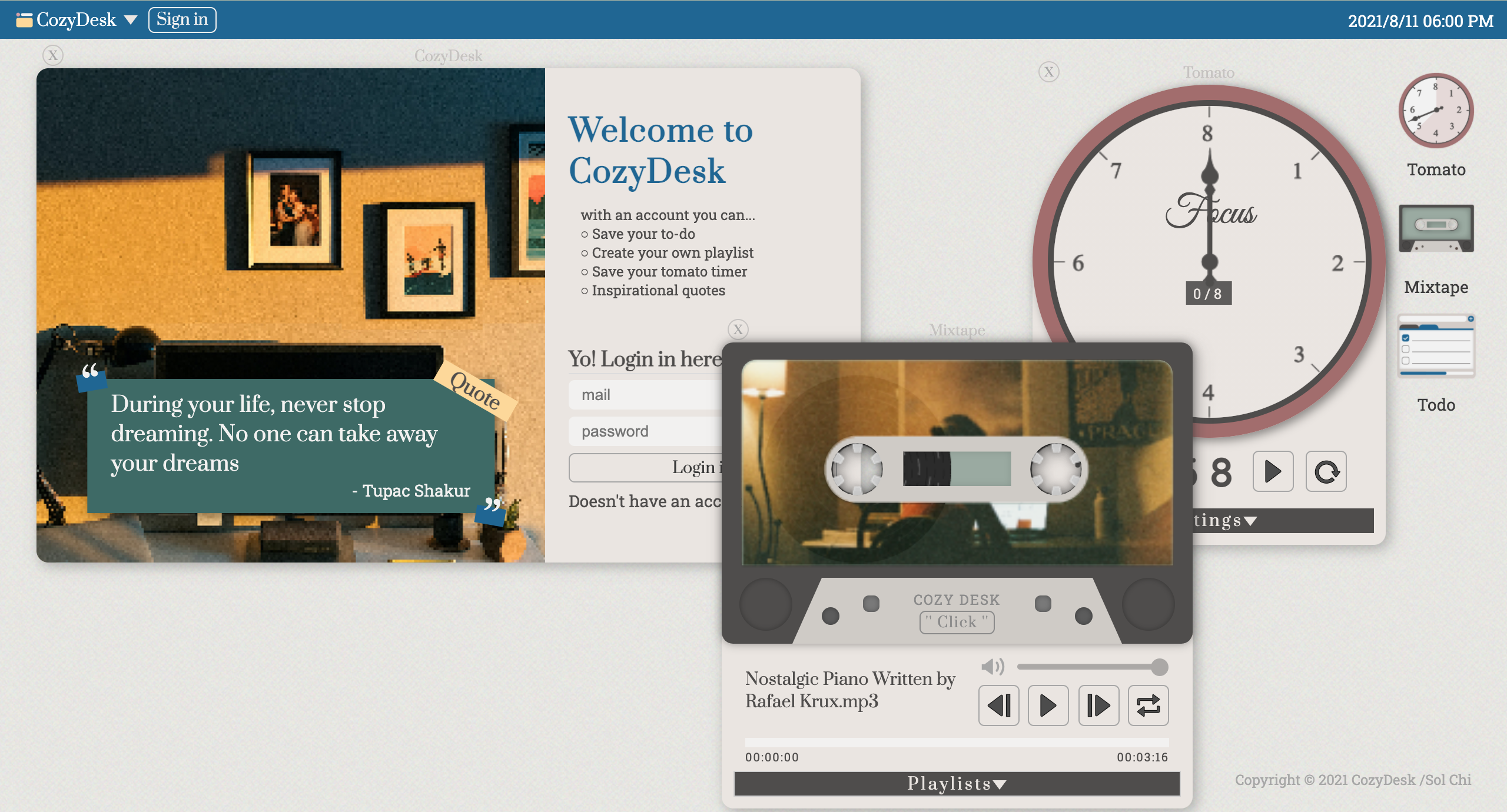The height and width of the screenshot is (812, 1507).
Task: Click the cassette "Click" button
Action: tap(957, 622)
